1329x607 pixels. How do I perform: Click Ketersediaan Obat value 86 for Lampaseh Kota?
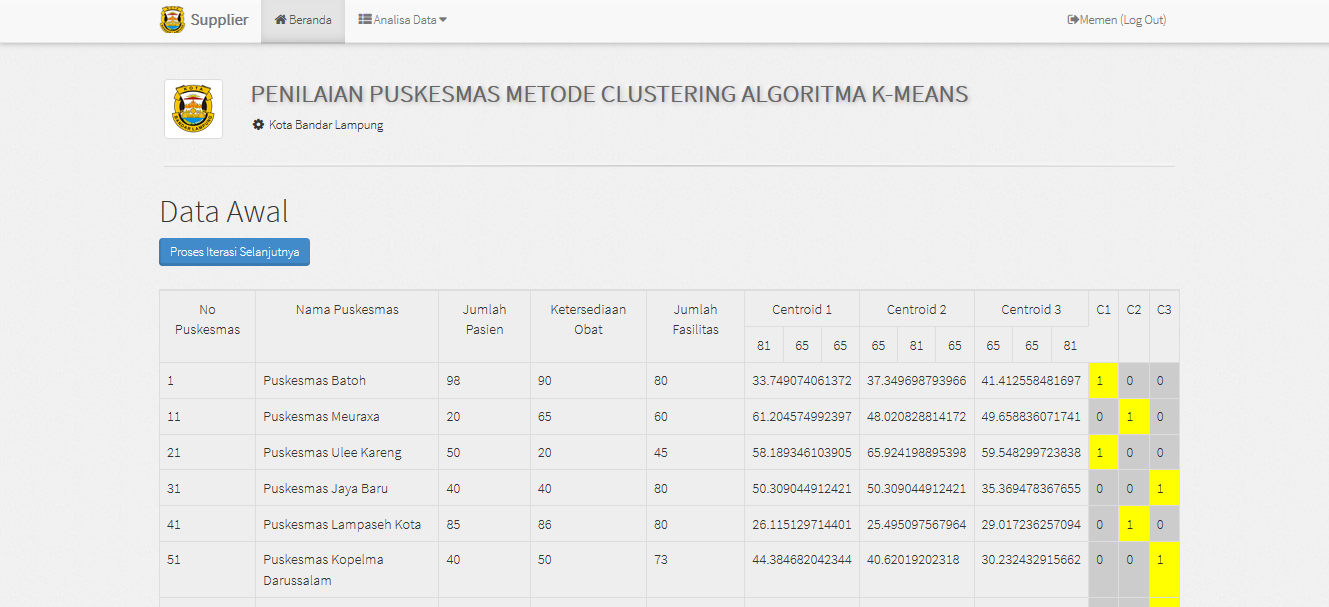point(545,525)
